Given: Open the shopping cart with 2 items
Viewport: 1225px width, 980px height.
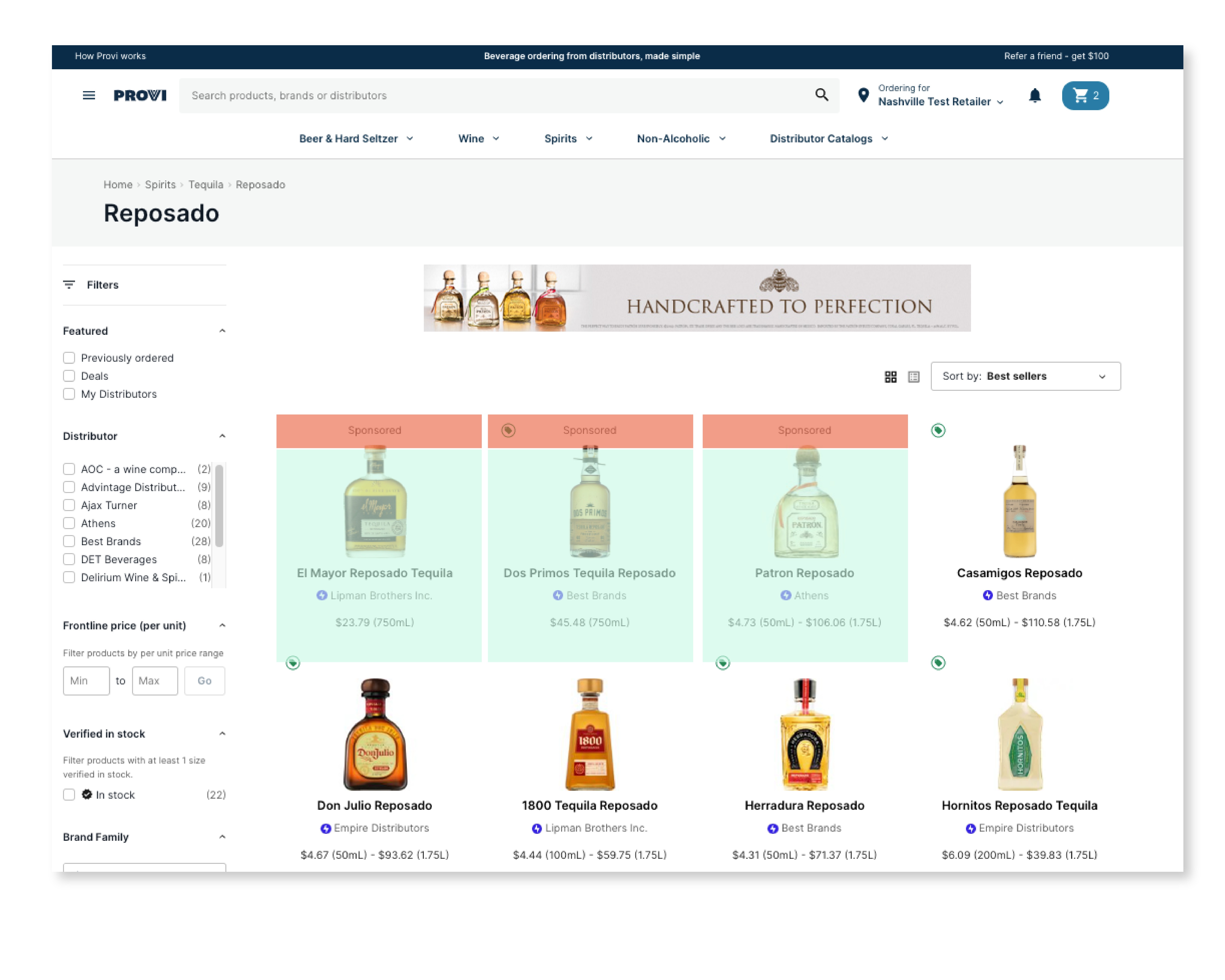Looking at the screenshot, I should [x=1085, y=95].
